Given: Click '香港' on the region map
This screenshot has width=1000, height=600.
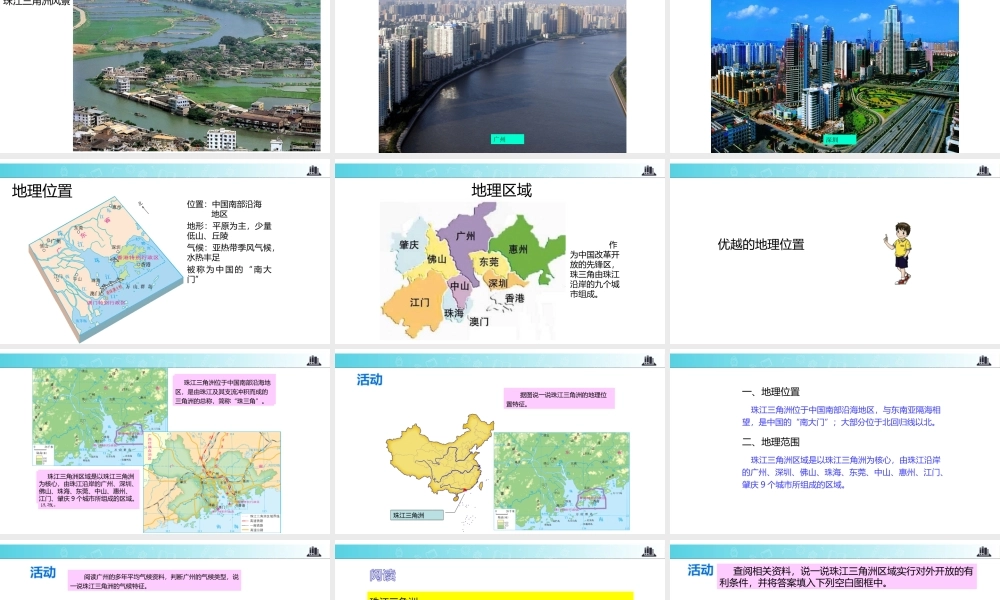Looking at the screenshot, I should point(515,298).
